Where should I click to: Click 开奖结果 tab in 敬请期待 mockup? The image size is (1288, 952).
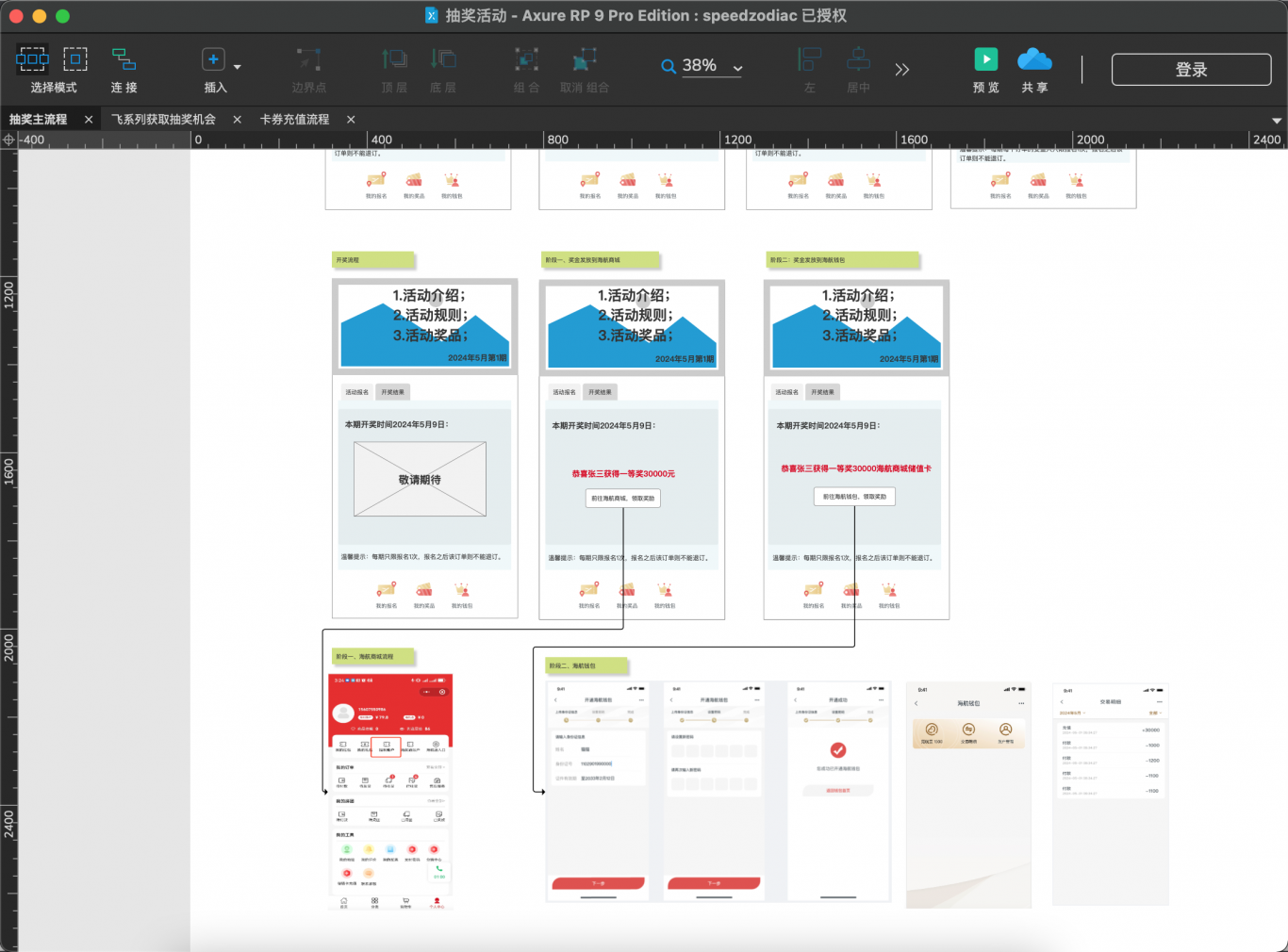392,392
